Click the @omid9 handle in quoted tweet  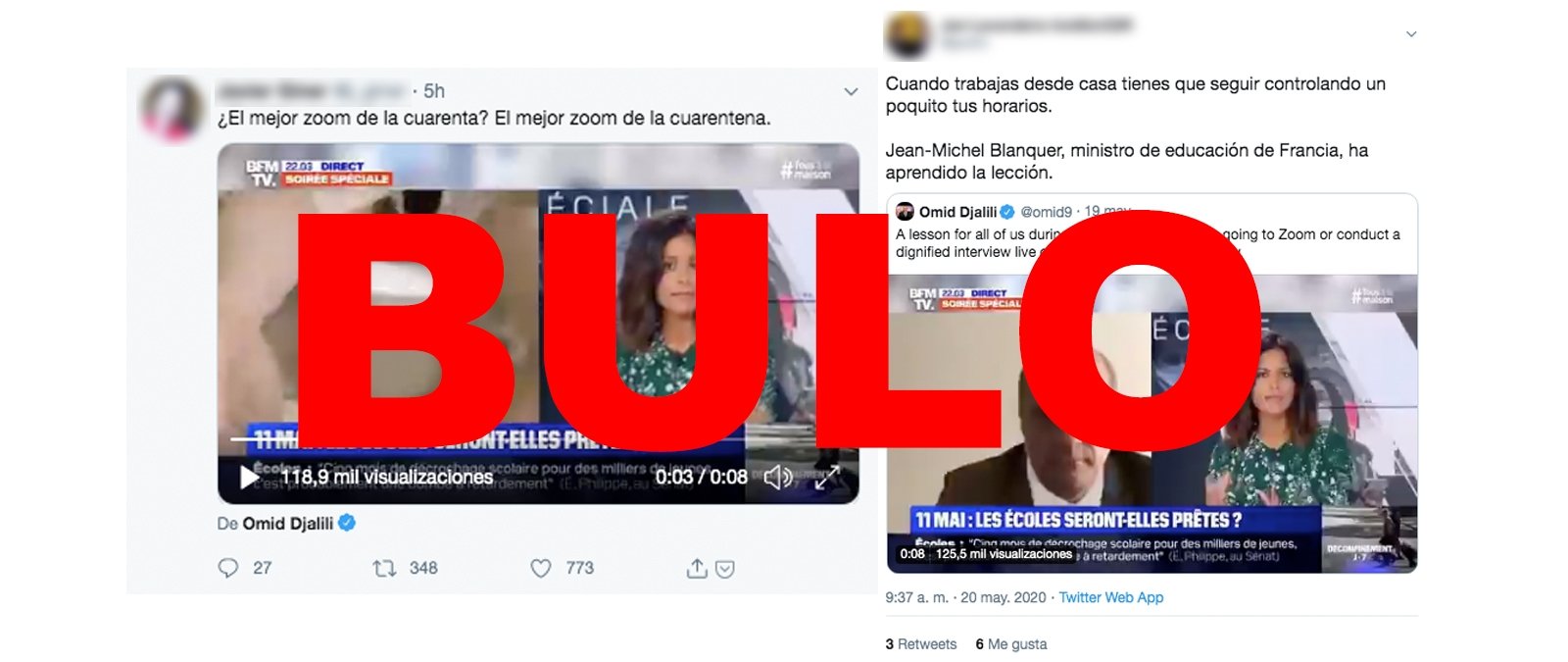[1046, 212]
